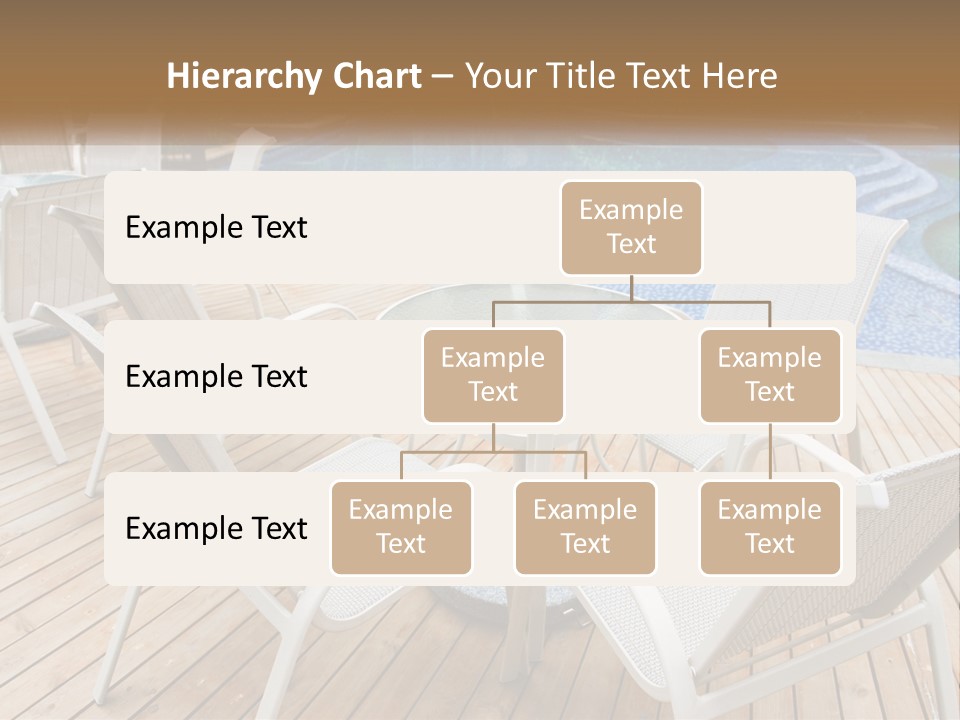Select the top-level Example Text box

click(631, 228)
